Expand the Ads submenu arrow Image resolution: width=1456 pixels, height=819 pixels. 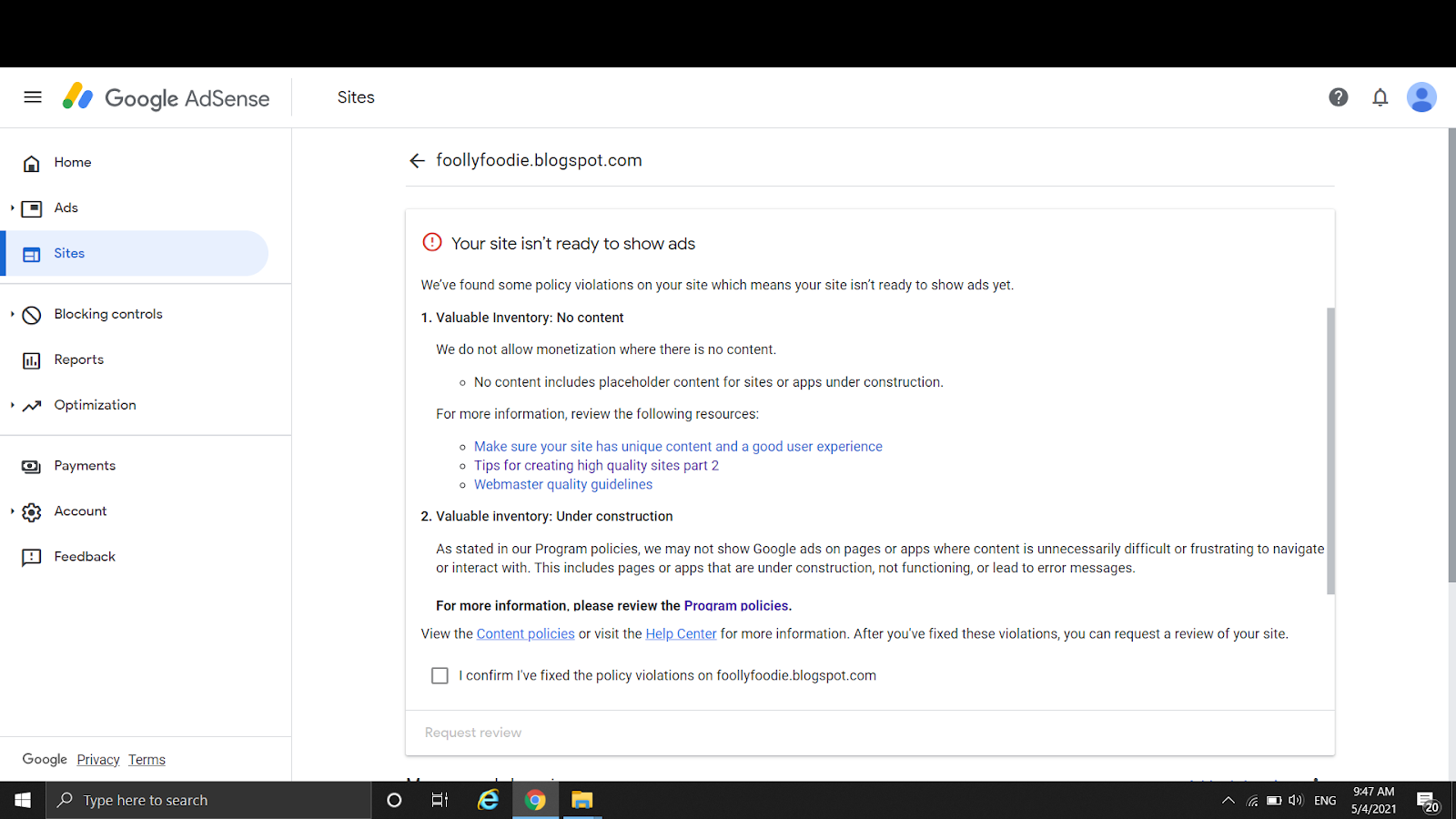click(12, 208)
